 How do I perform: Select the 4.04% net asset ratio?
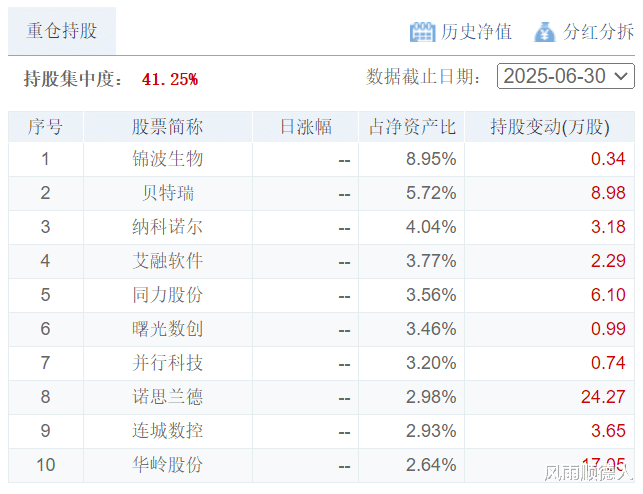431,227
